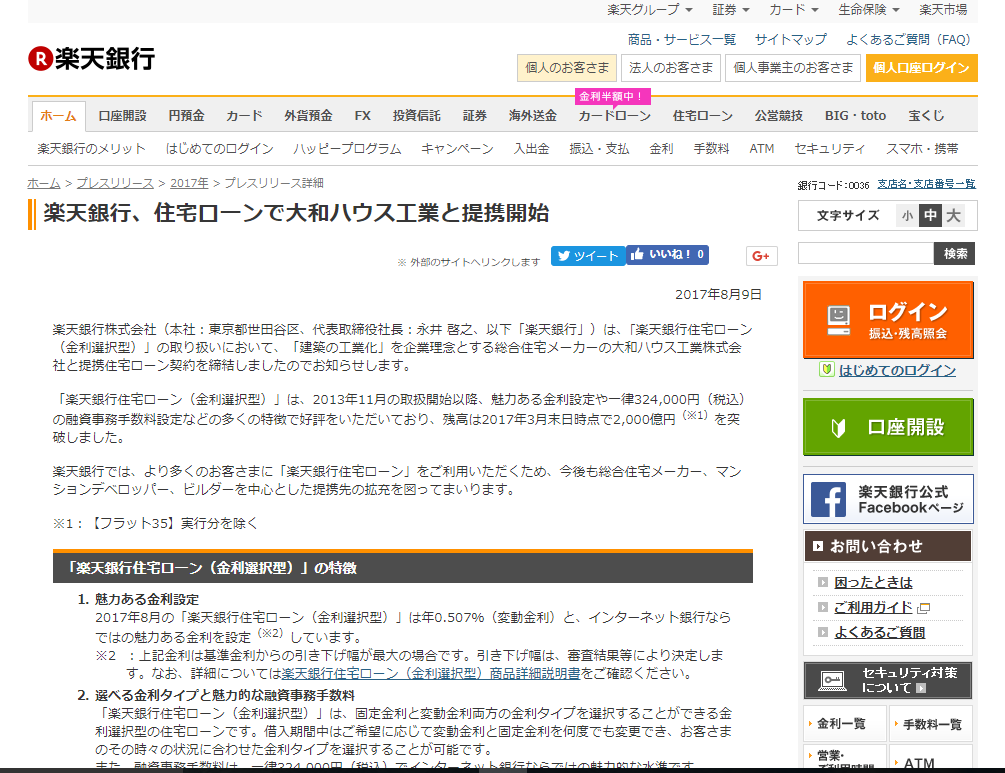
Task: Select medium 中 text size
Action: (x=930, y=215)
